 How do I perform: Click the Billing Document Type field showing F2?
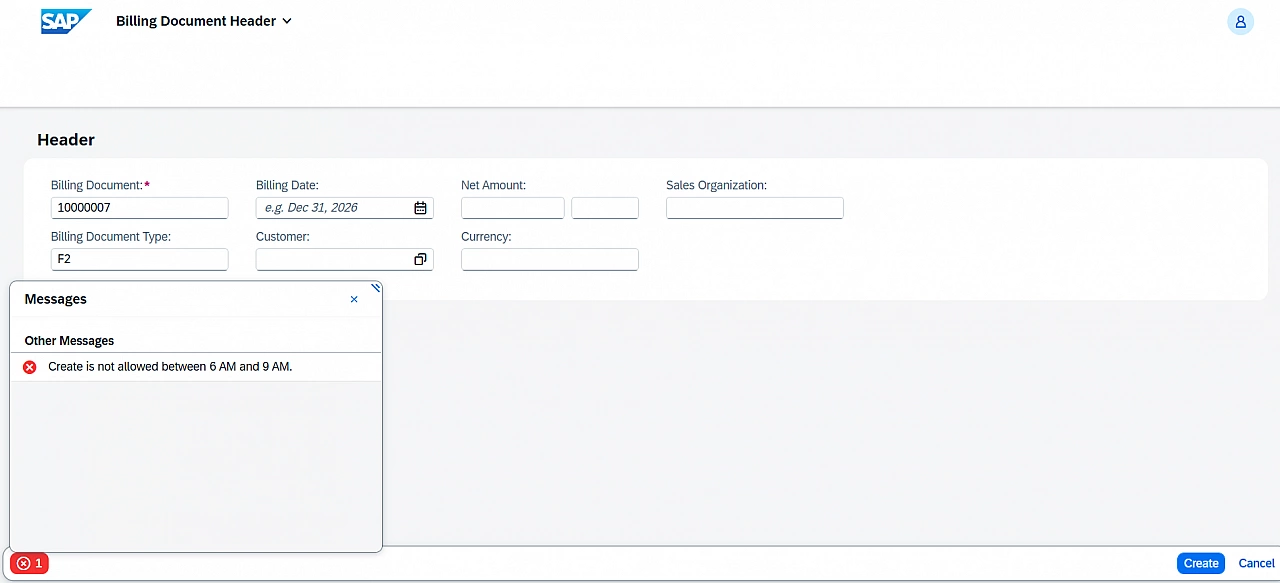(139, 258)
